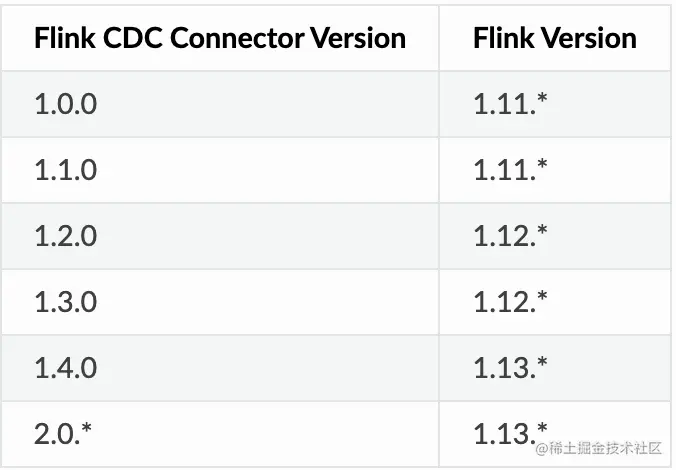Select the 1.2.0 connector version cell
Image resolution: width=676 pixels, height=470 pixels.
[x=66, y=236]
